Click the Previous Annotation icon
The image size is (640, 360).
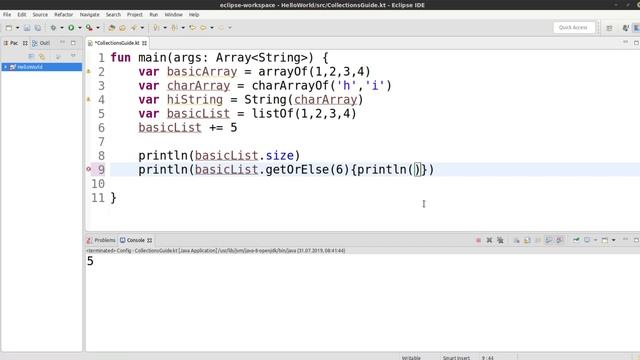point(174,28)
